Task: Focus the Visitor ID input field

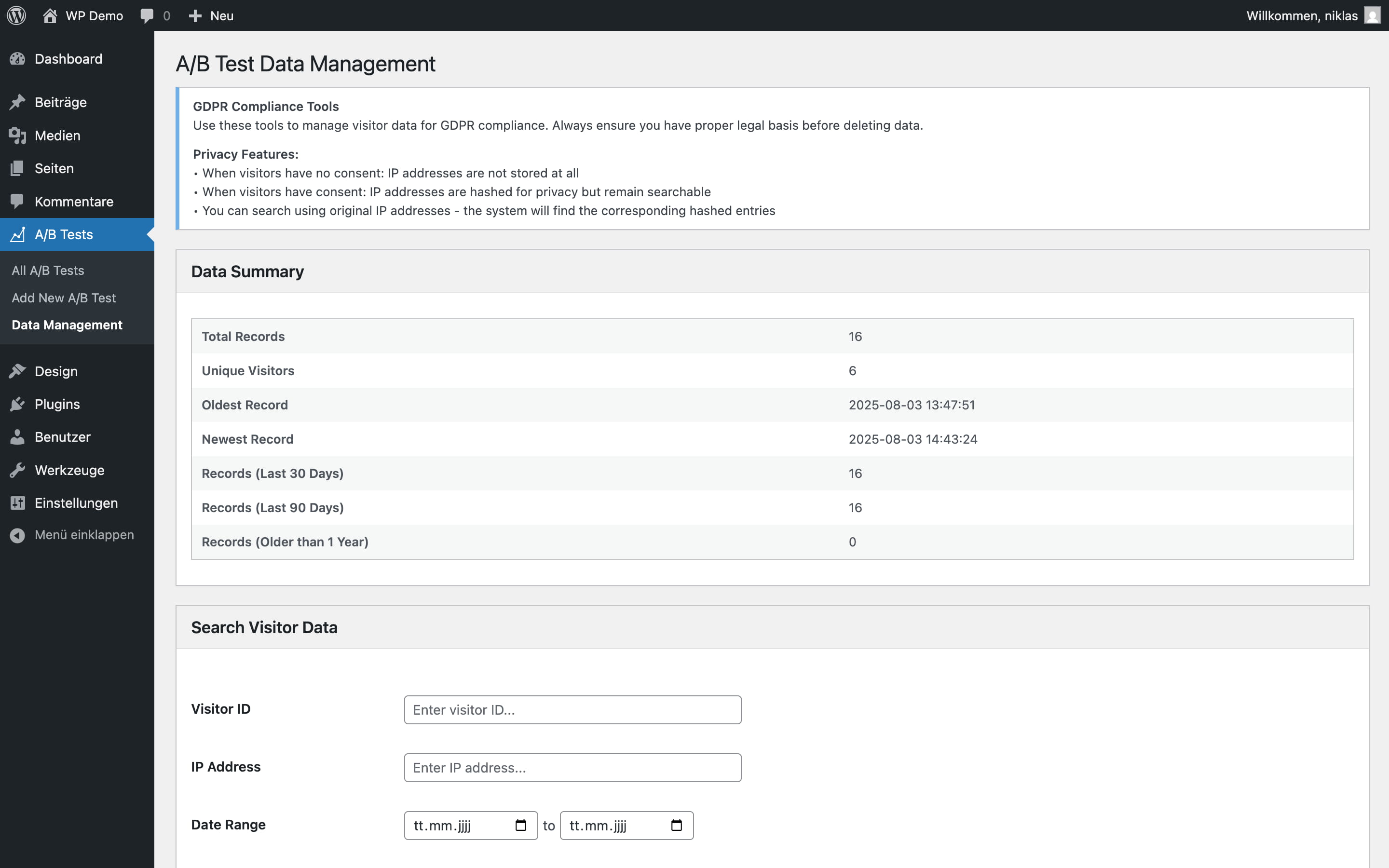Action: (572, 710)
